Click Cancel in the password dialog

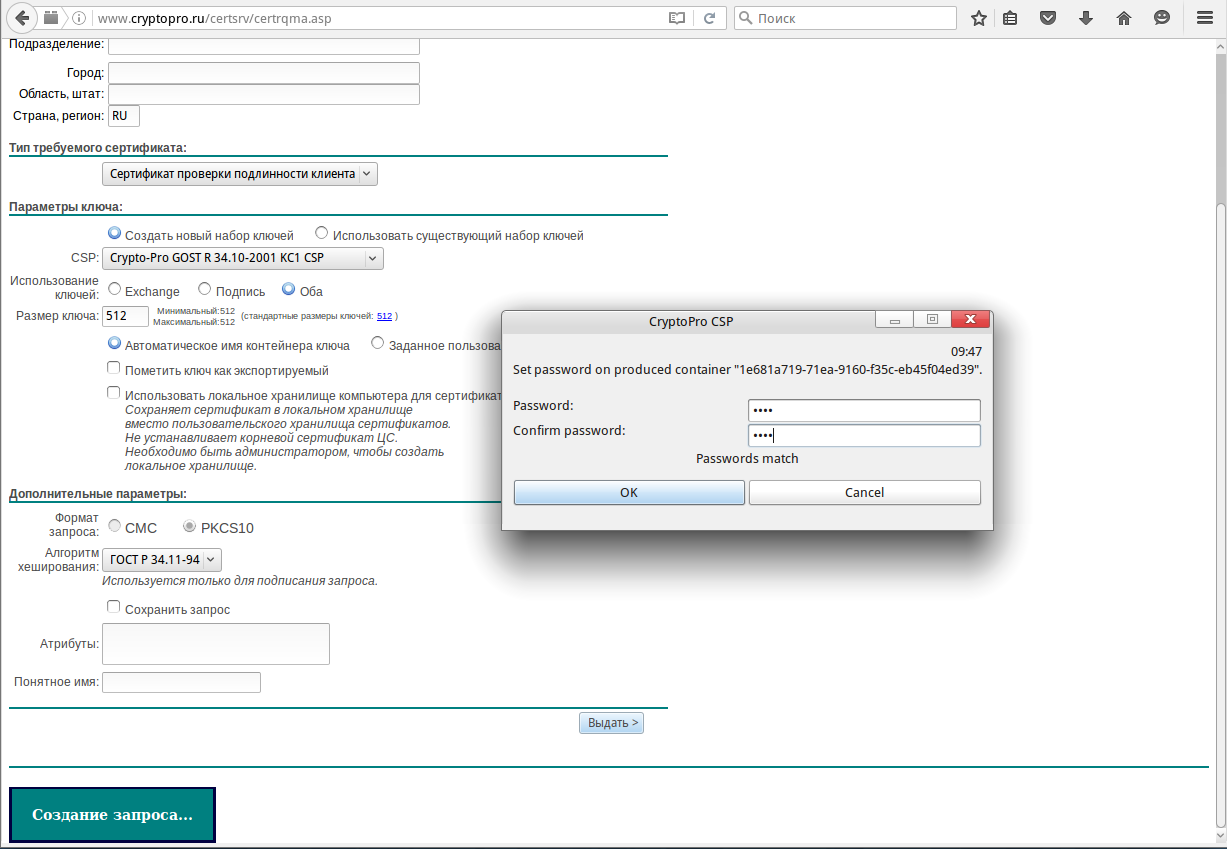[864, 493]
